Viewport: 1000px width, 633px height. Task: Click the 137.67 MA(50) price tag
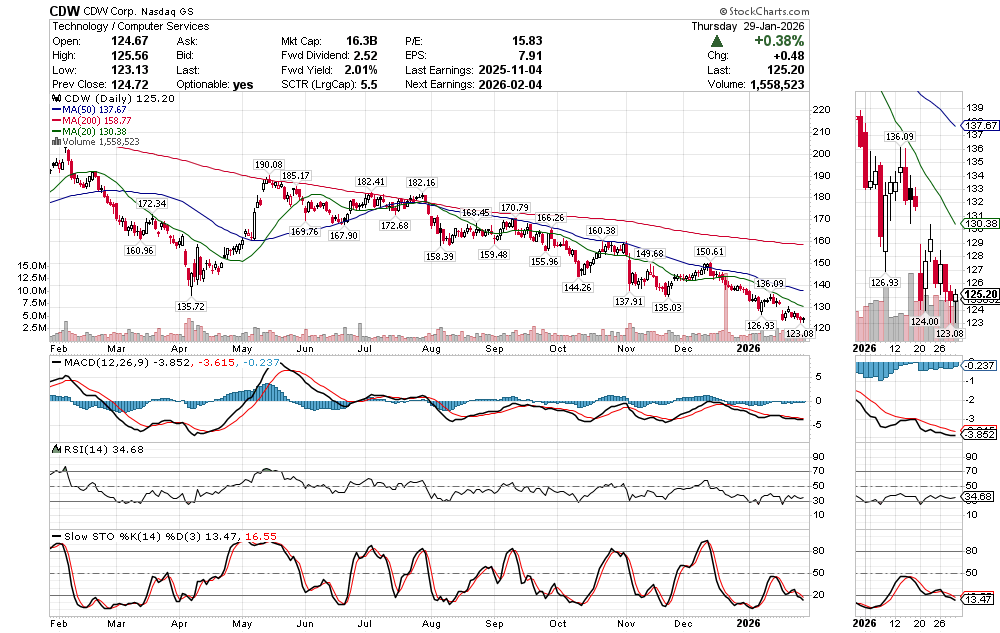(978, 126)
